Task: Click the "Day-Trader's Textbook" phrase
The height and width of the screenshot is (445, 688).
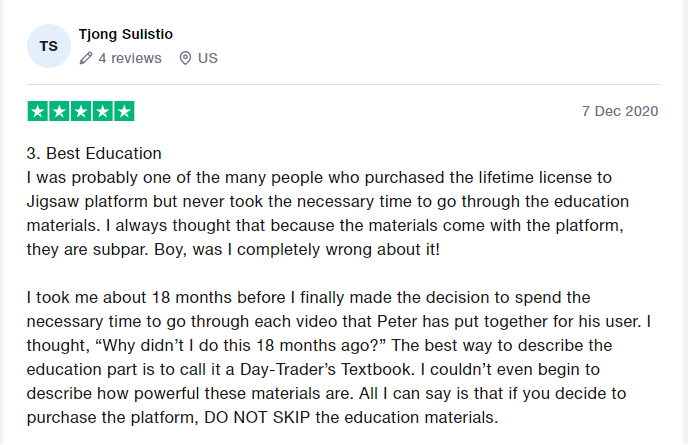Action: coord(325,369)
